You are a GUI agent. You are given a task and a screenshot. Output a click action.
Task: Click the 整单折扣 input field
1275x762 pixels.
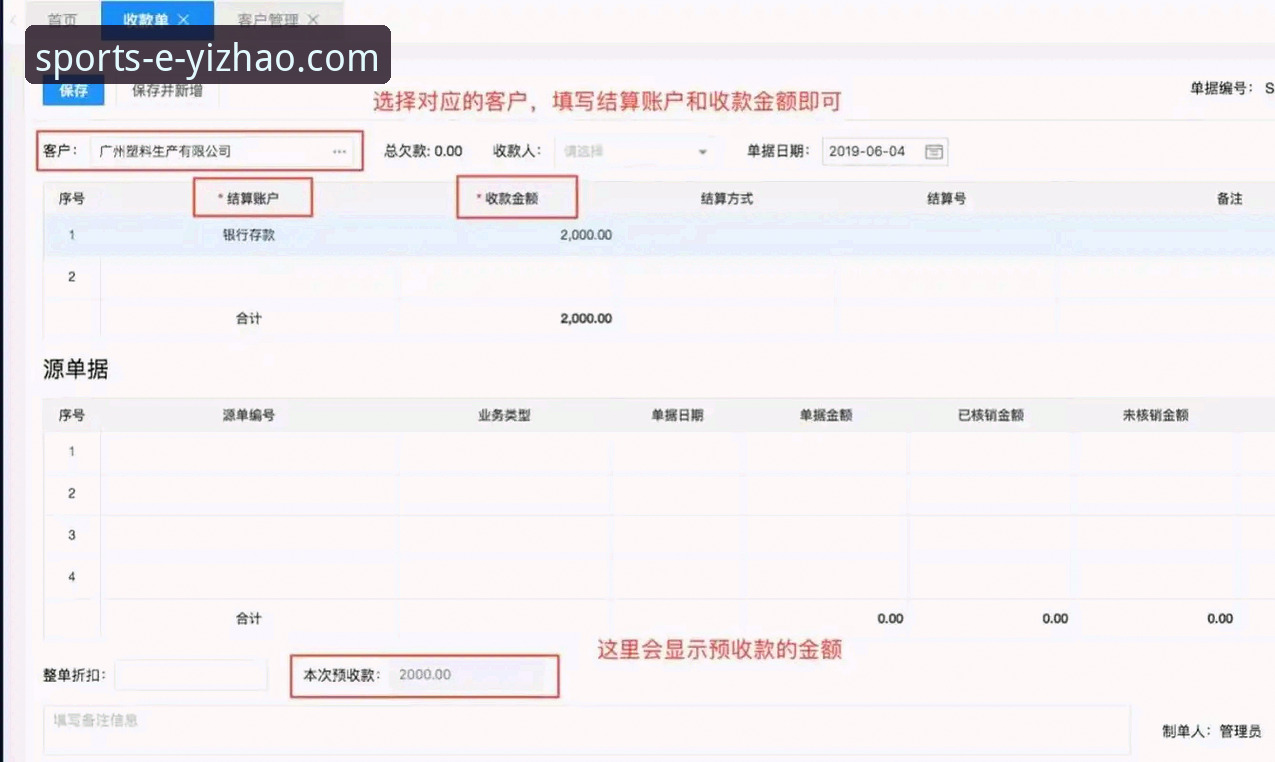[190, 675]
